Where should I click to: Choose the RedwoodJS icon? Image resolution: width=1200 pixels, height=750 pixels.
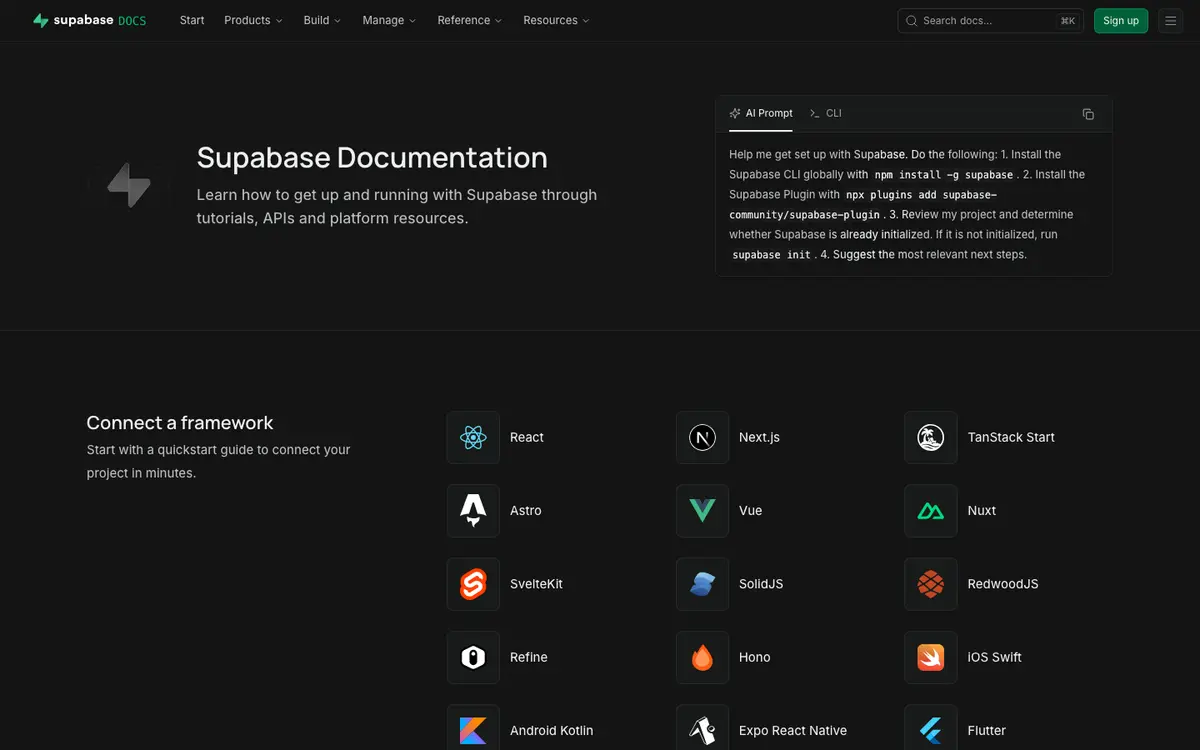(x=931, y=584)
